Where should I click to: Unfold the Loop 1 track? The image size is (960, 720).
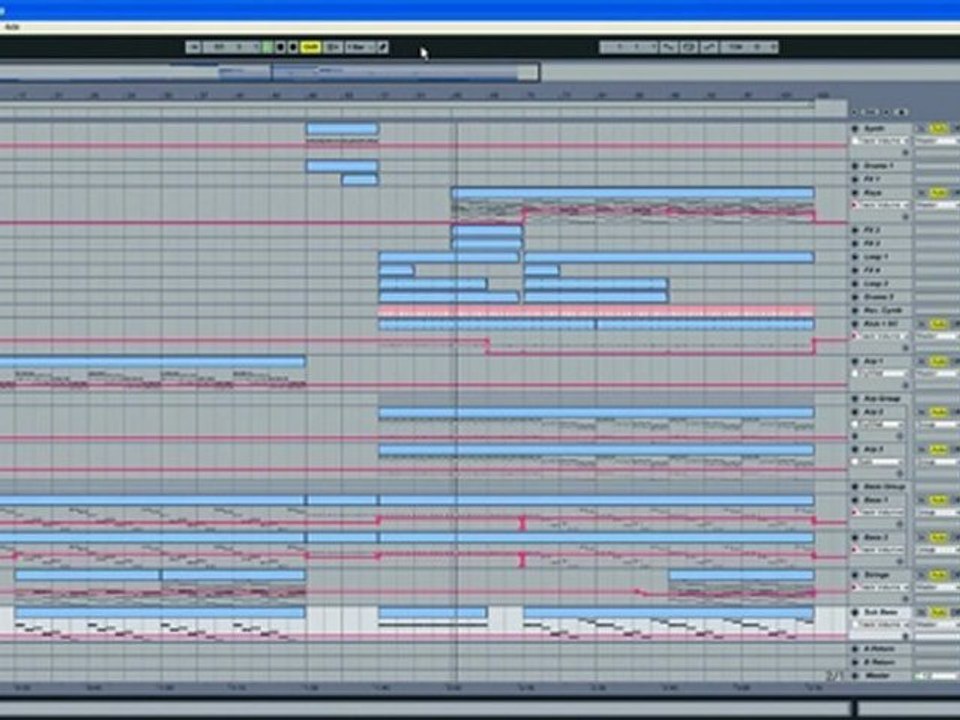(855, 257)
